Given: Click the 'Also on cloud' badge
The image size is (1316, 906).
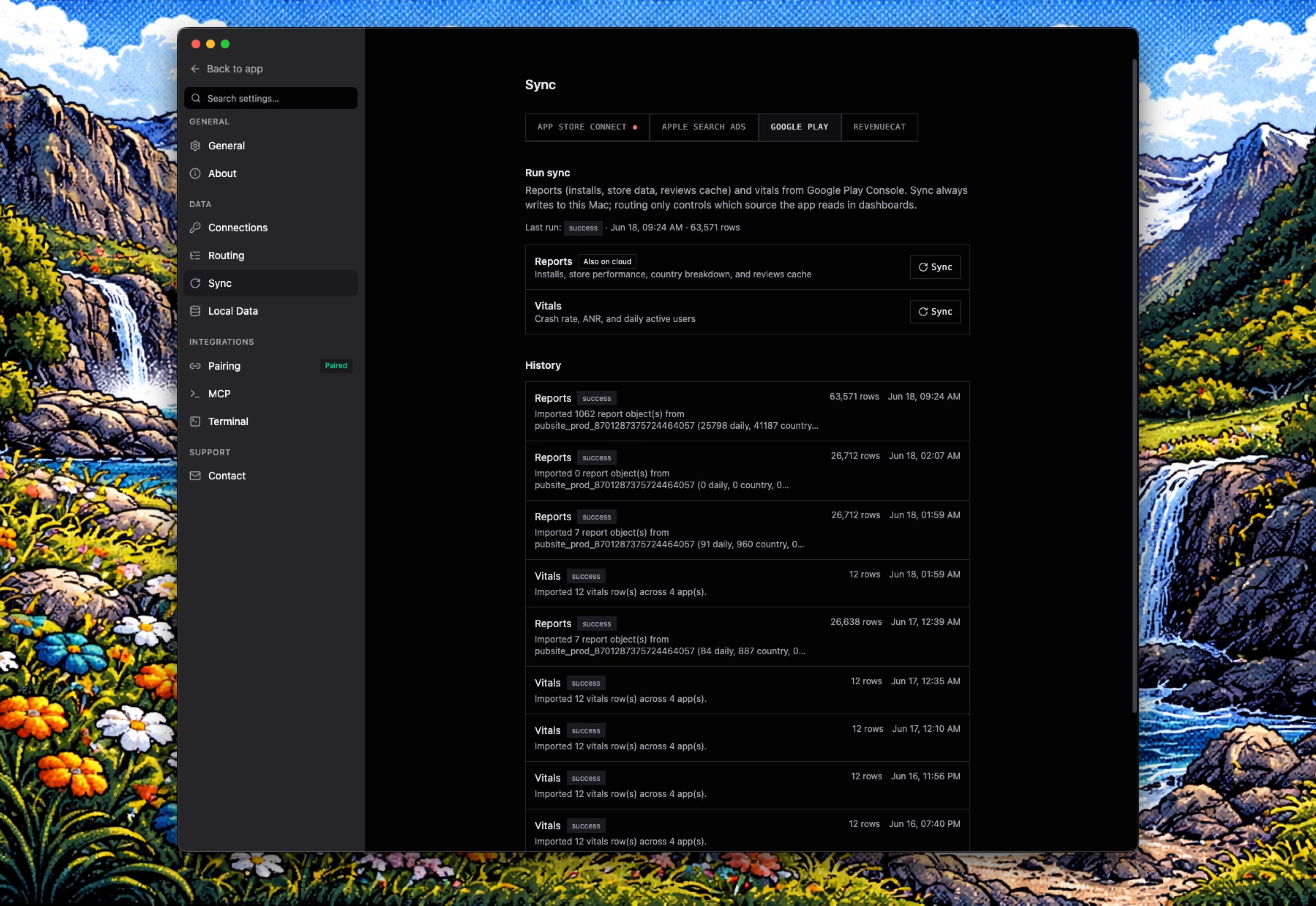Looking at the screenshot, I should click(607, 261).
